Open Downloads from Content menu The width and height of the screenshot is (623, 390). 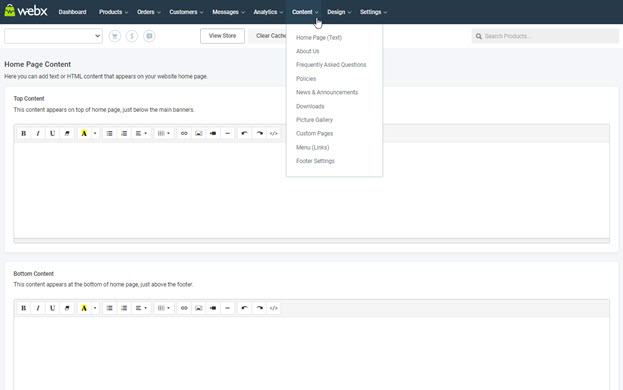310,106
